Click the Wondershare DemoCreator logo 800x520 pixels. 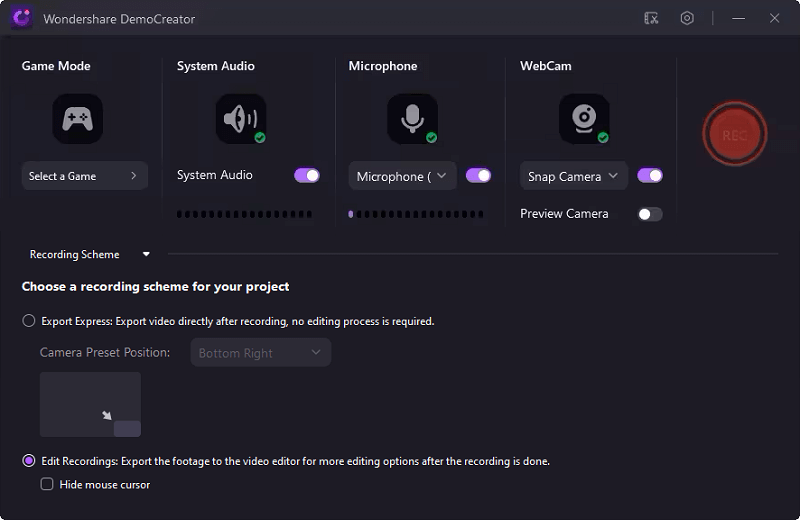point(21,18)
